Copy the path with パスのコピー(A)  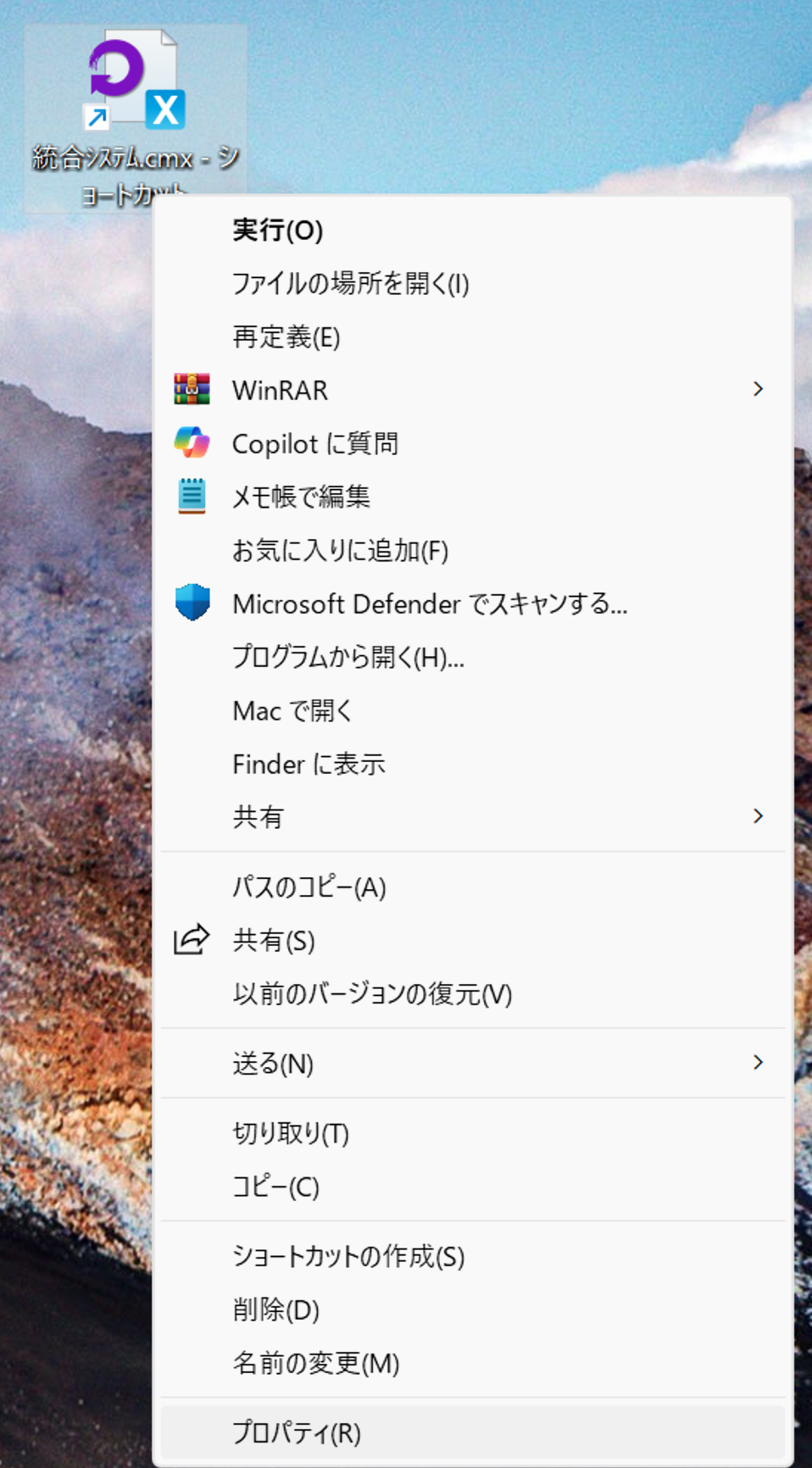(x=309, y=887)
